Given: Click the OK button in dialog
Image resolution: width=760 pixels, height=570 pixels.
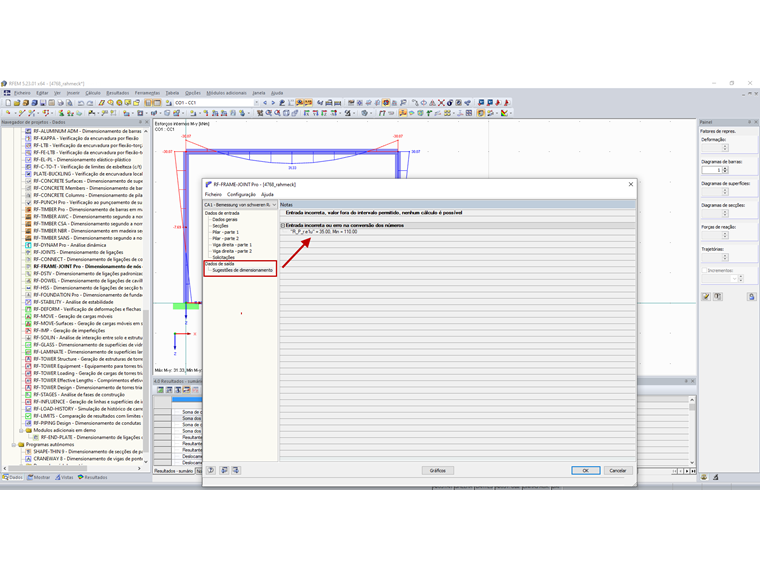Looking at the screenshot, I should (586, 471).
